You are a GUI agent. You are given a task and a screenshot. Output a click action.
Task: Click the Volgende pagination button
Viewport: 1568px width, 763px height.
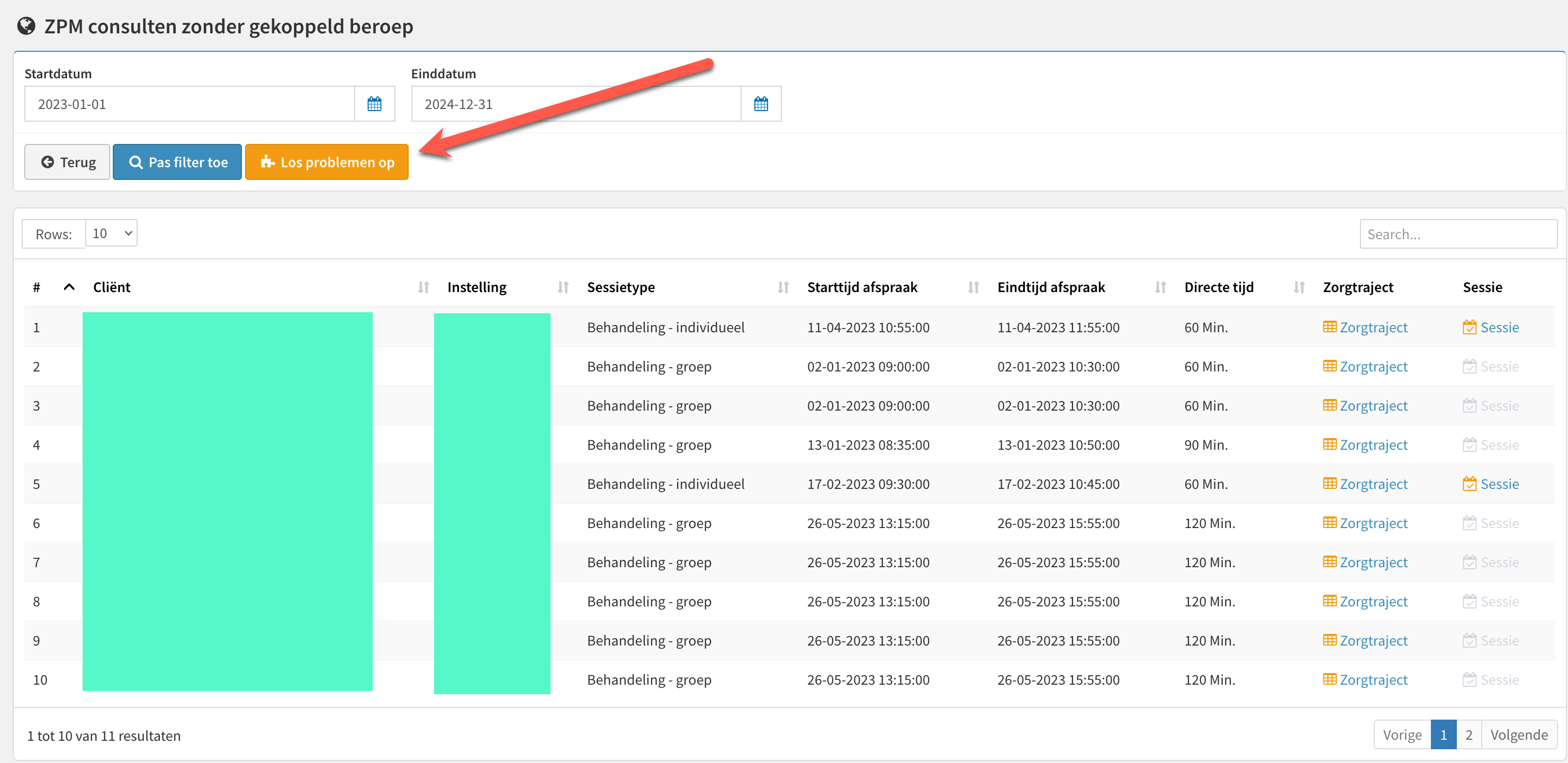click(x=1519, y=734)
